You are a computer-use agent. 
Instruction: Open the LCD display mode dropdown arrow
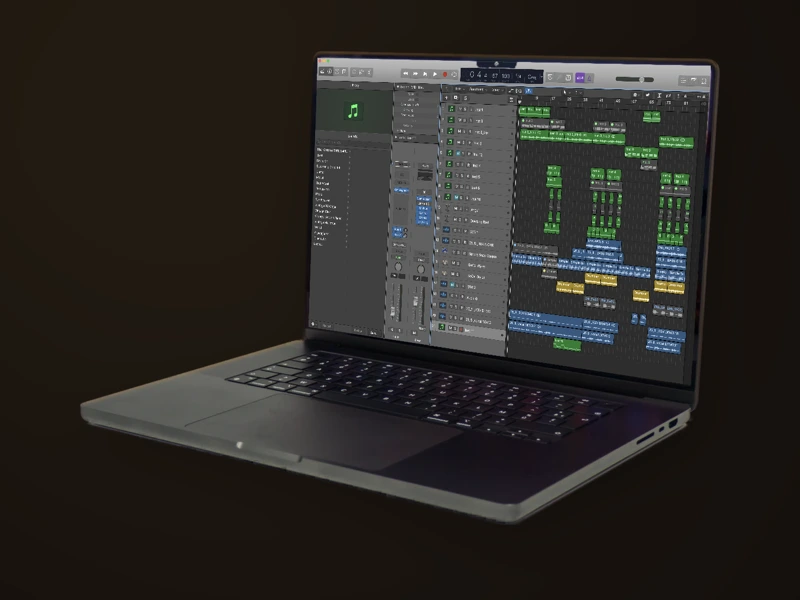pyautogui.click(x=541, y=77)
